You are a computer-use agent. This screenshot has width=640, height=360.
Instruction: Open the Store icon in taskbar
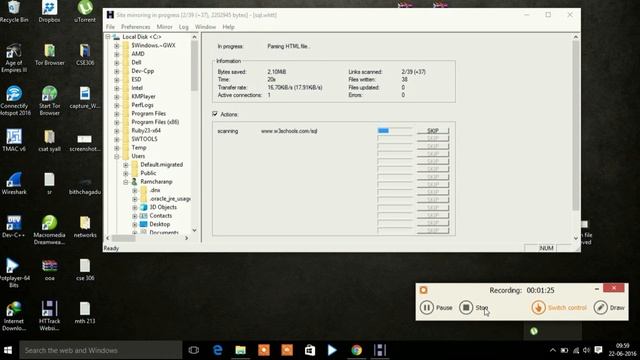(x=310, y=350)
